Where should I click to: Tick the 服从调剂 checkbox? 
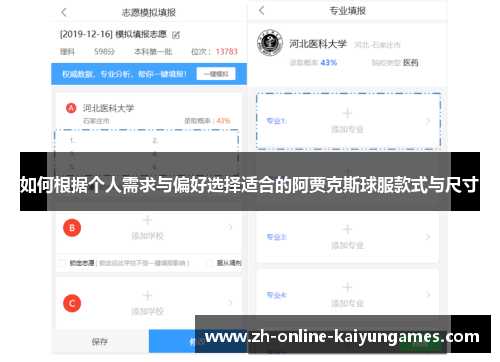click(209, 263)
